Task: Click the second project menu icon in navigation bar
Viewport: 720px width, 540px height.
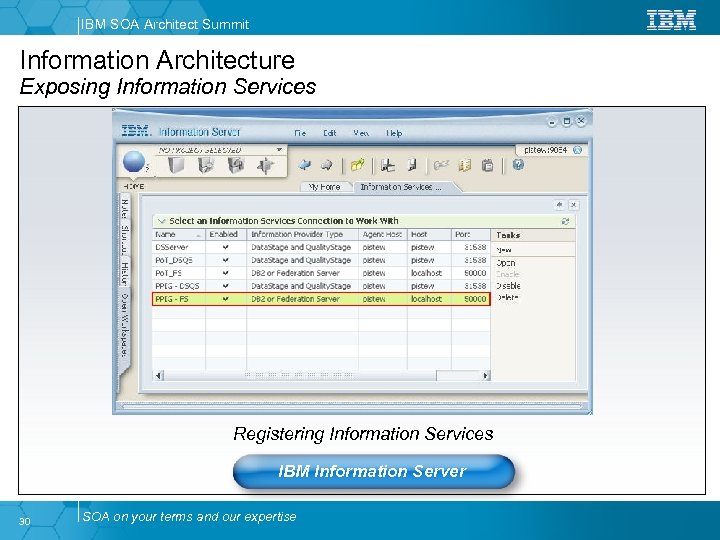Action: click(206, 165)
